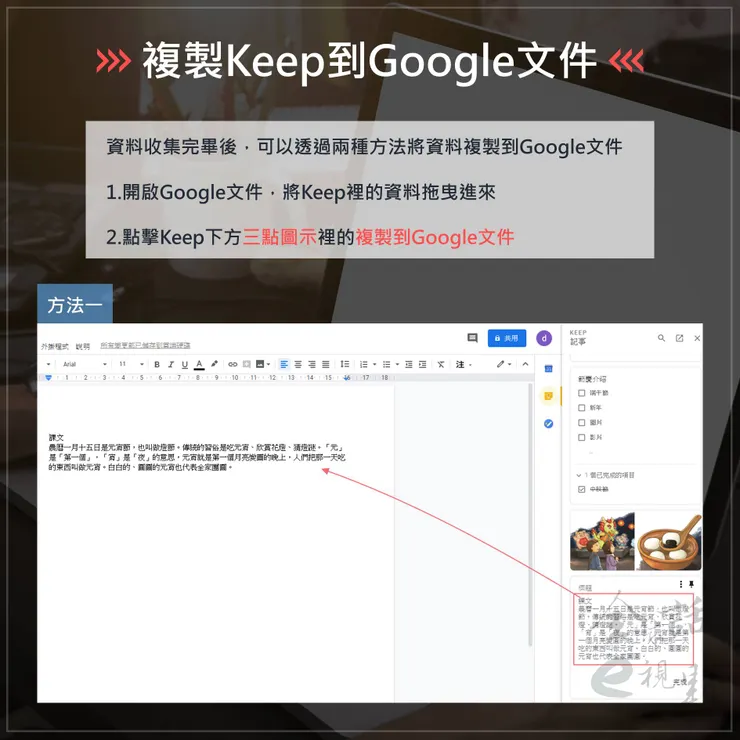The width and height of the screenshot is (740, 740).
Task: Open the insert image dropdown arrow
Action: point(269,364)
